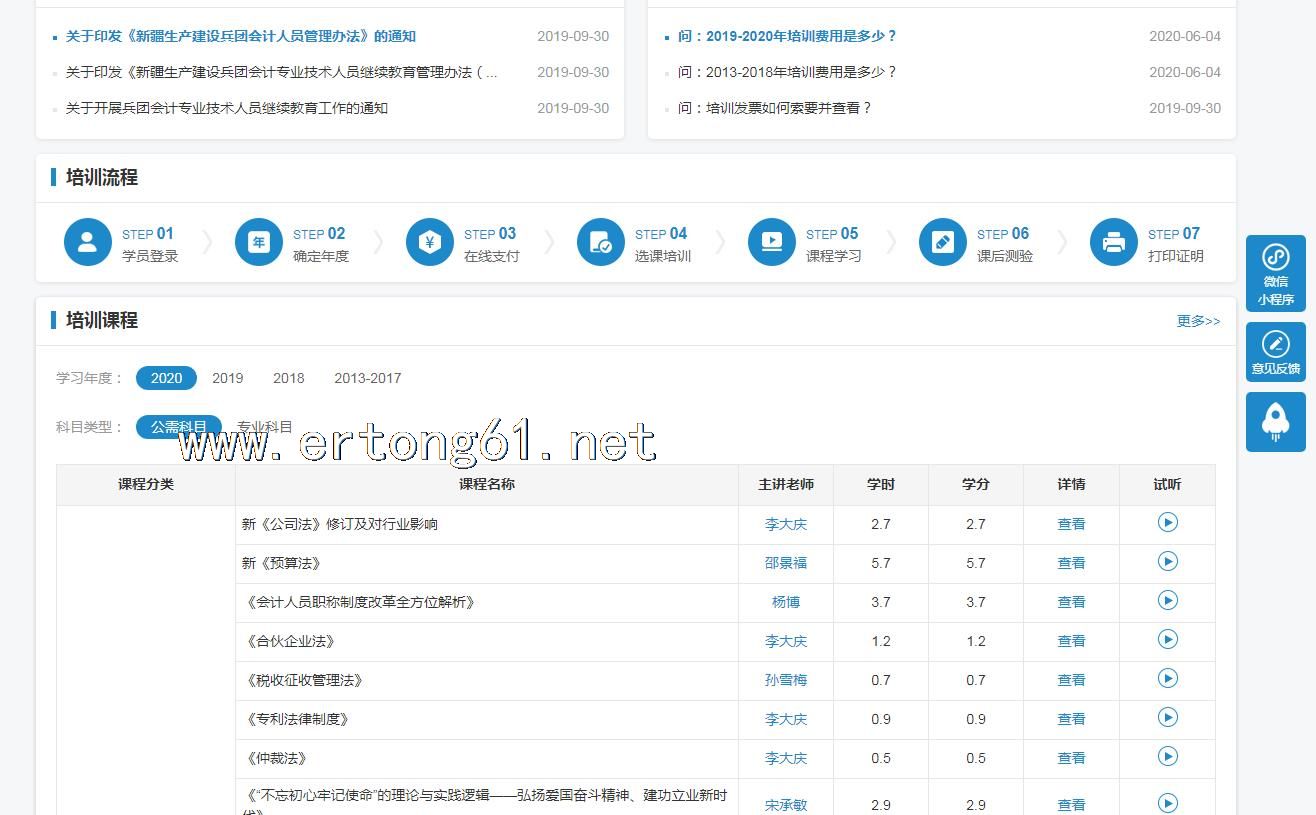This screenshot has height=815, width=1316.
Task: Open notice 关于开展兵团会计专业技术人员继续教育工作的通知
Action: [226, 108]
